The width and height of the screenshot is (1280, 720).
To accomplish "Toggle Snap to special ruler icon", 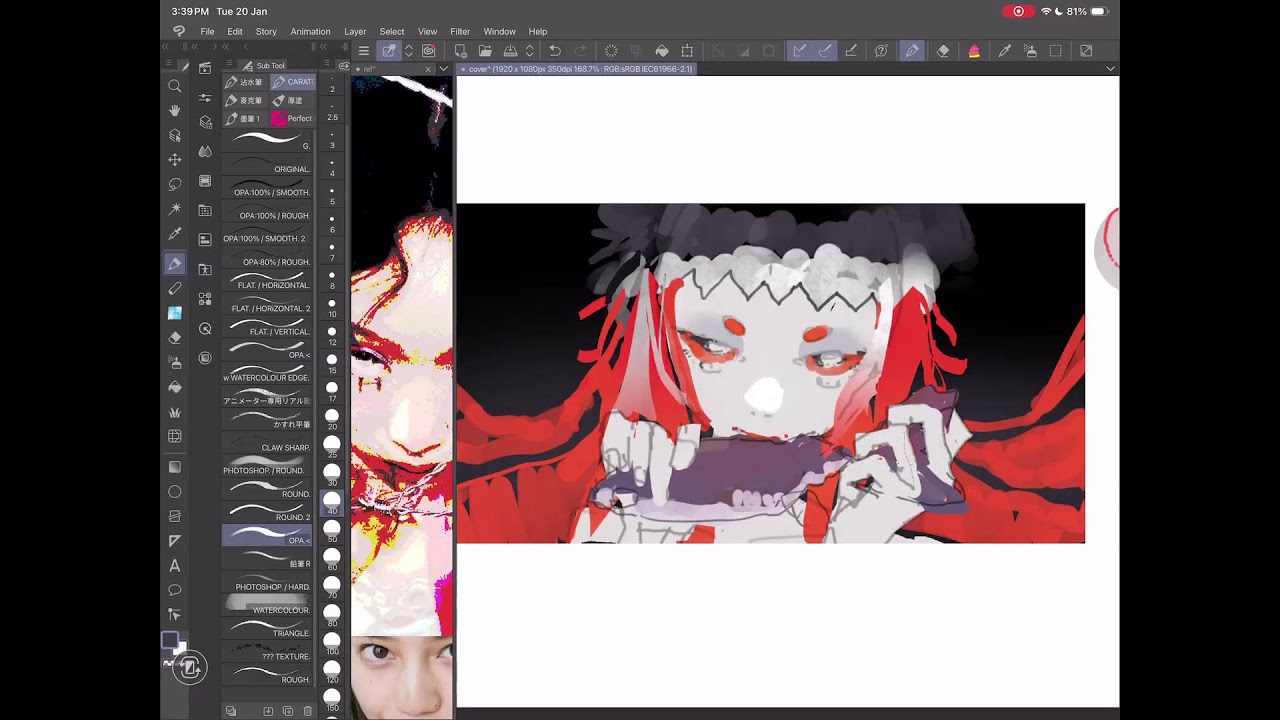I will pyautogui.click(x=824, y=51).
